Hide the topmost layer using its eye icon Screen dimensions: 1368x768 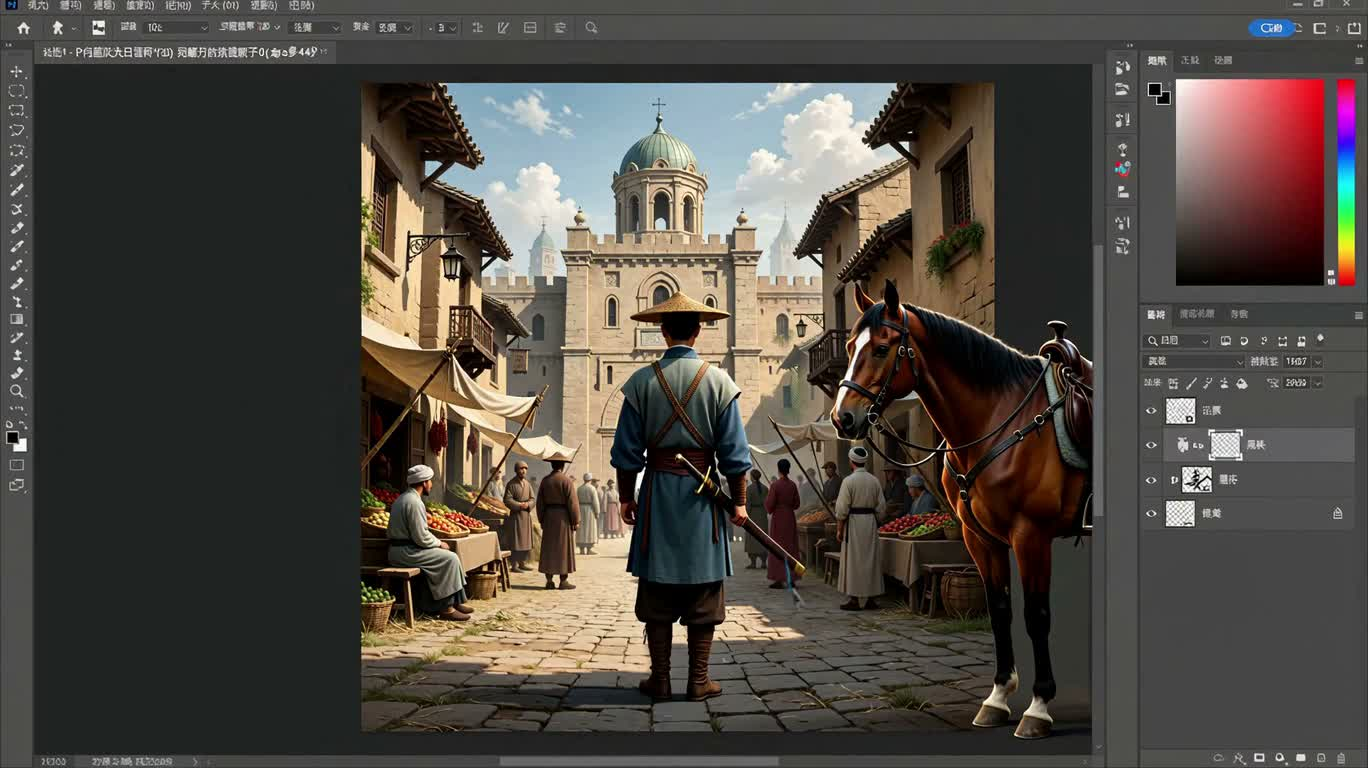pos(1151,411)
